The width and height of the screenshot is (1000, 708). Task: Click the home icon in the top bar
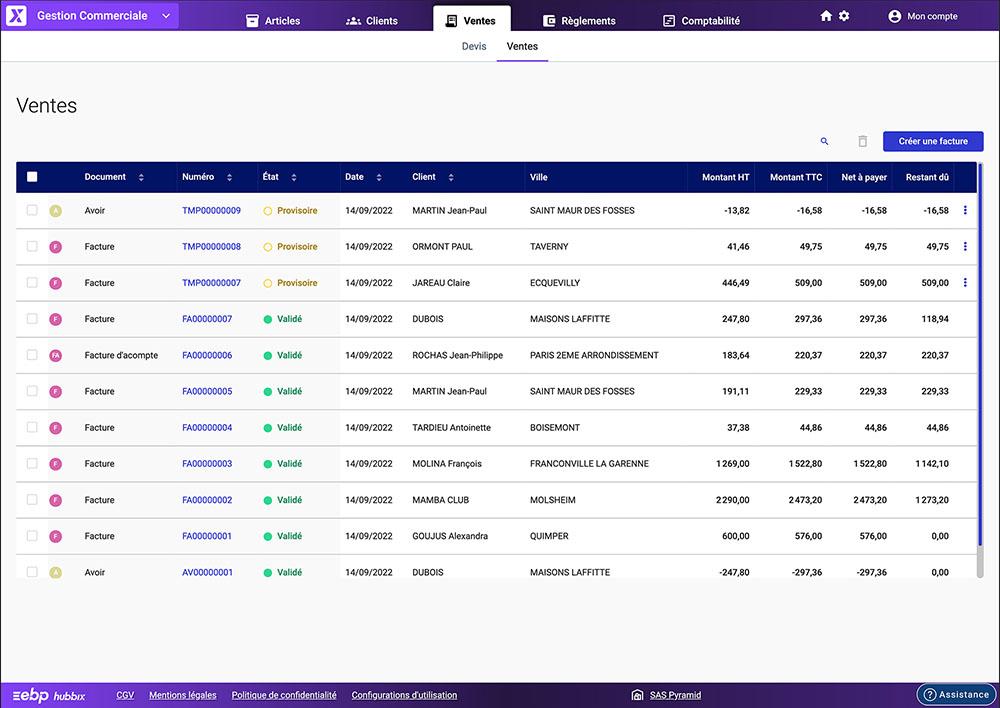click(x=825, y=16)
